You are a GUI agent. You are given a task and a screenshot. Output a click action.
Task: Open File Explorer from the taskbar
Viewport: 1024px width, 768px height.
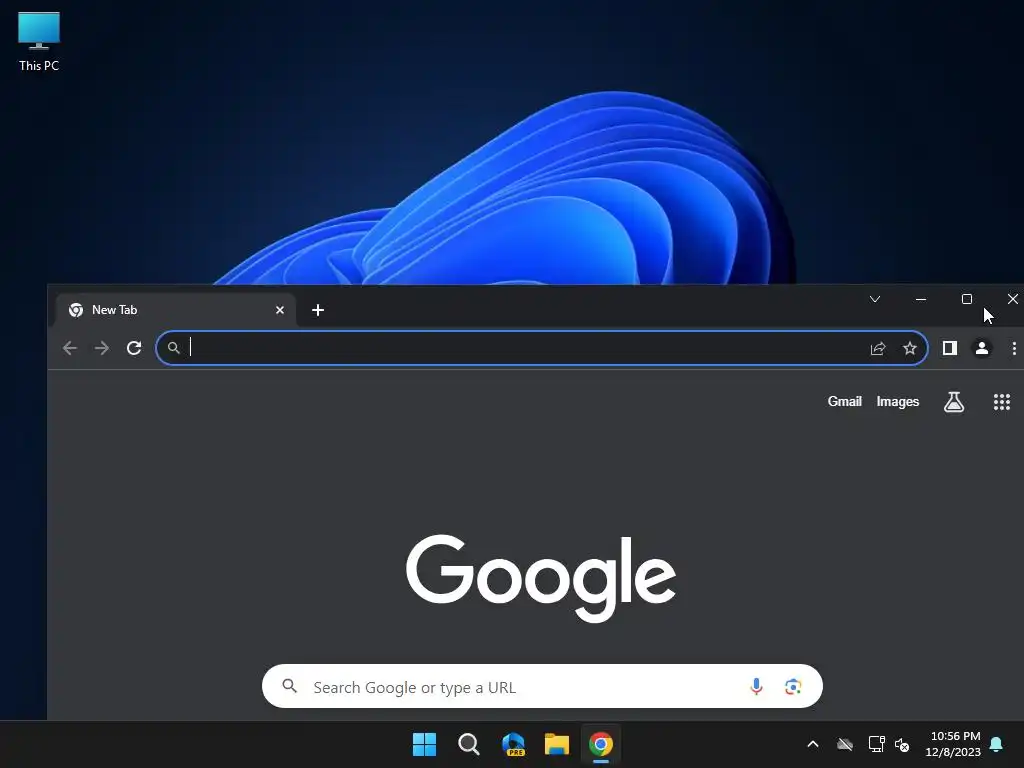pos(557,744)
